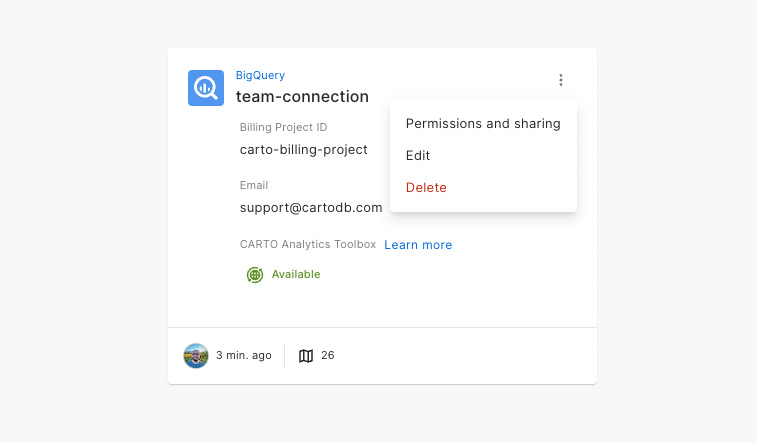Click the team-connection title

click(x=302, y=97)
